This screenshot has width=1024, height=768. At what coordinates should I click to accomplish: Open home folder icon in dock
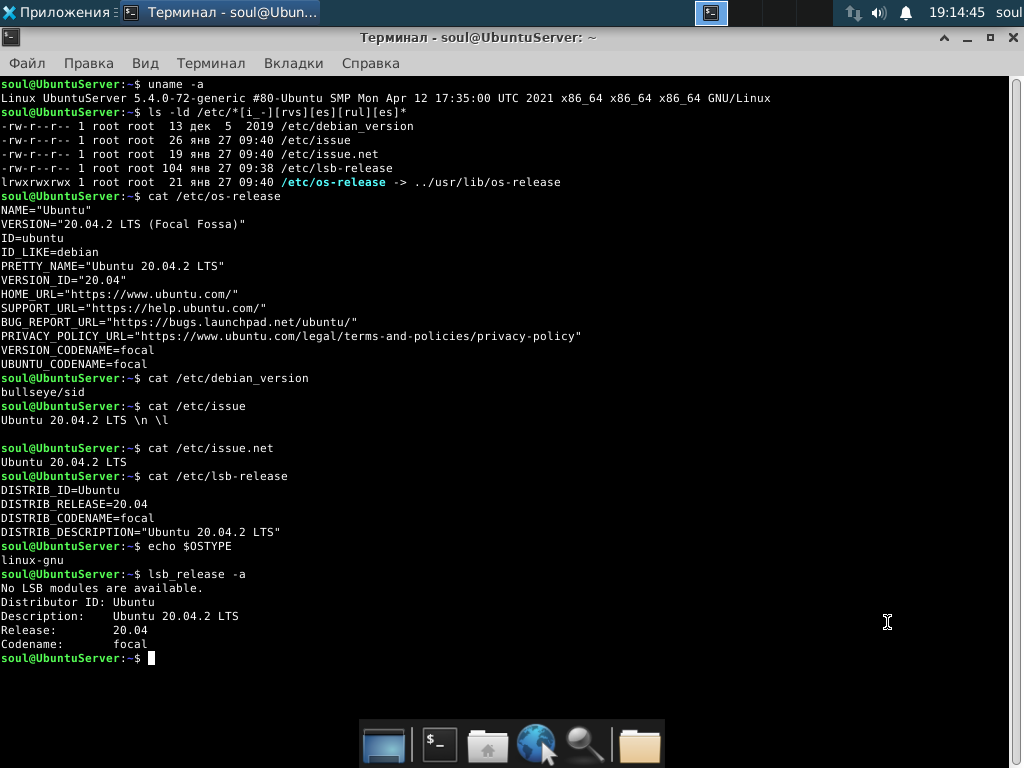[487, 745]
